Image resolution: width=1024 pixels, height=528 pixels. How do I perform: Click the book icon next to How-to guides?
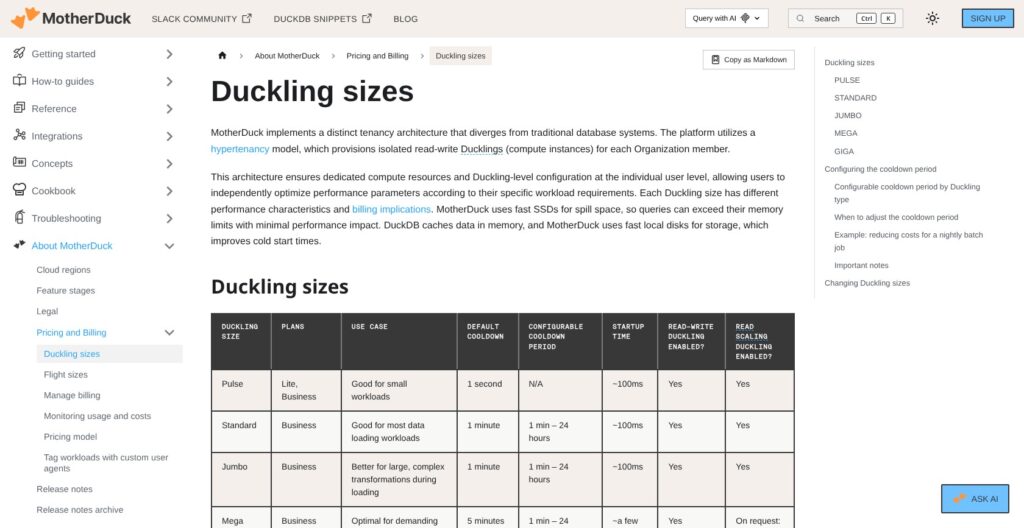click(19, 81)
